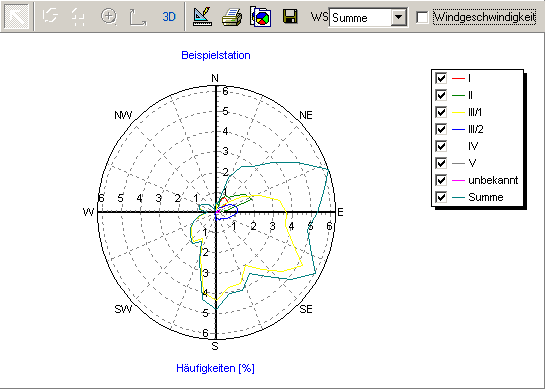Hide the Summe series in legend
This screenshot has height=389, width=545.
[441, 197]
